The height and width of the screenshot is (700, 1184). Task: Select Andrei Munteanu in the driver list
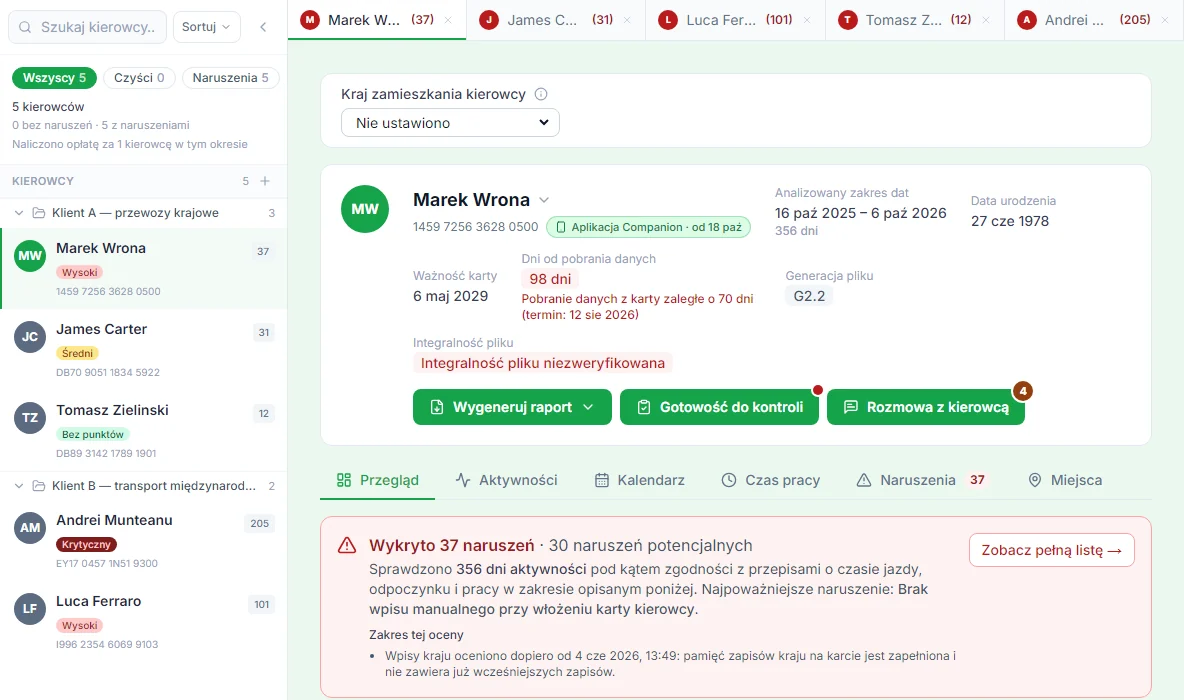143,541
